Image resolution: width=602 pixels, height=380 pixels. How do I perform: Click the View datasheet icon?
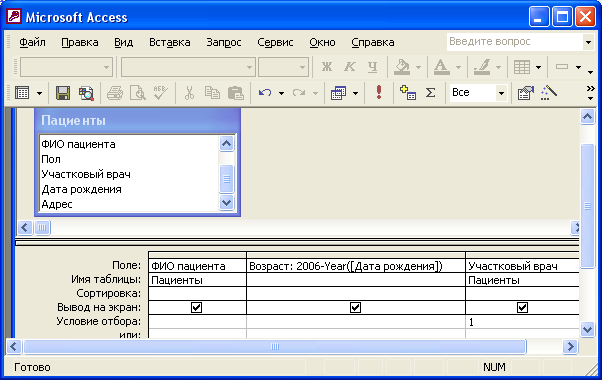22,93
